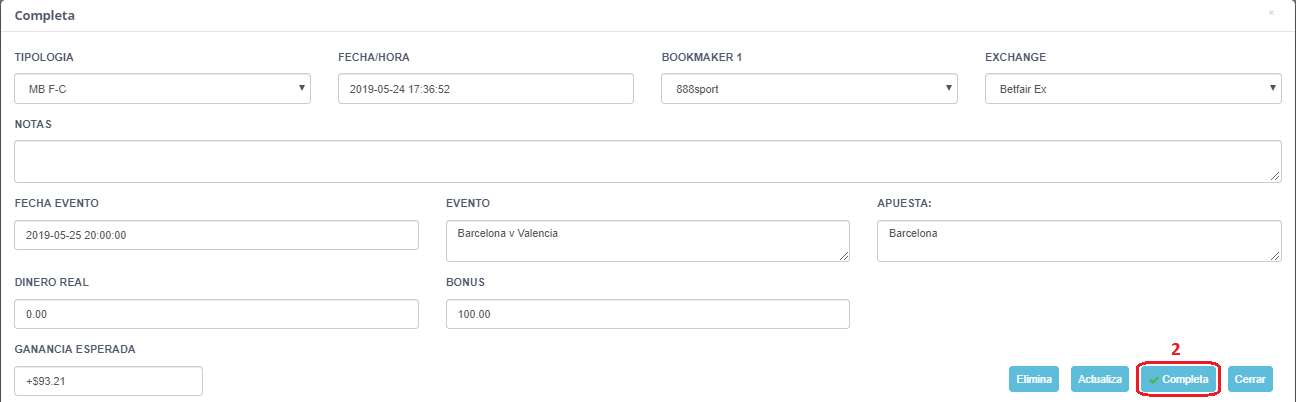Click the Apuesta field containing Barcelona
The width and height of the screenshot is (1296, 402).
1079,241
